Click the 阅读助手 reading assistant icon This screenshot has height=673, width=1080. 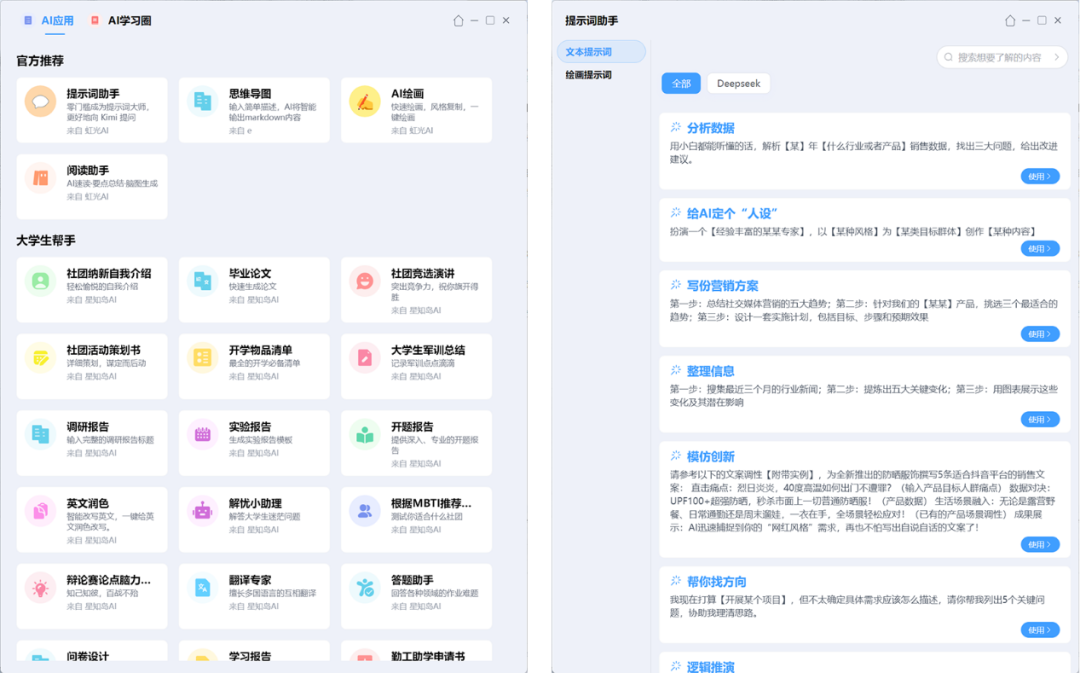(39, 178)
